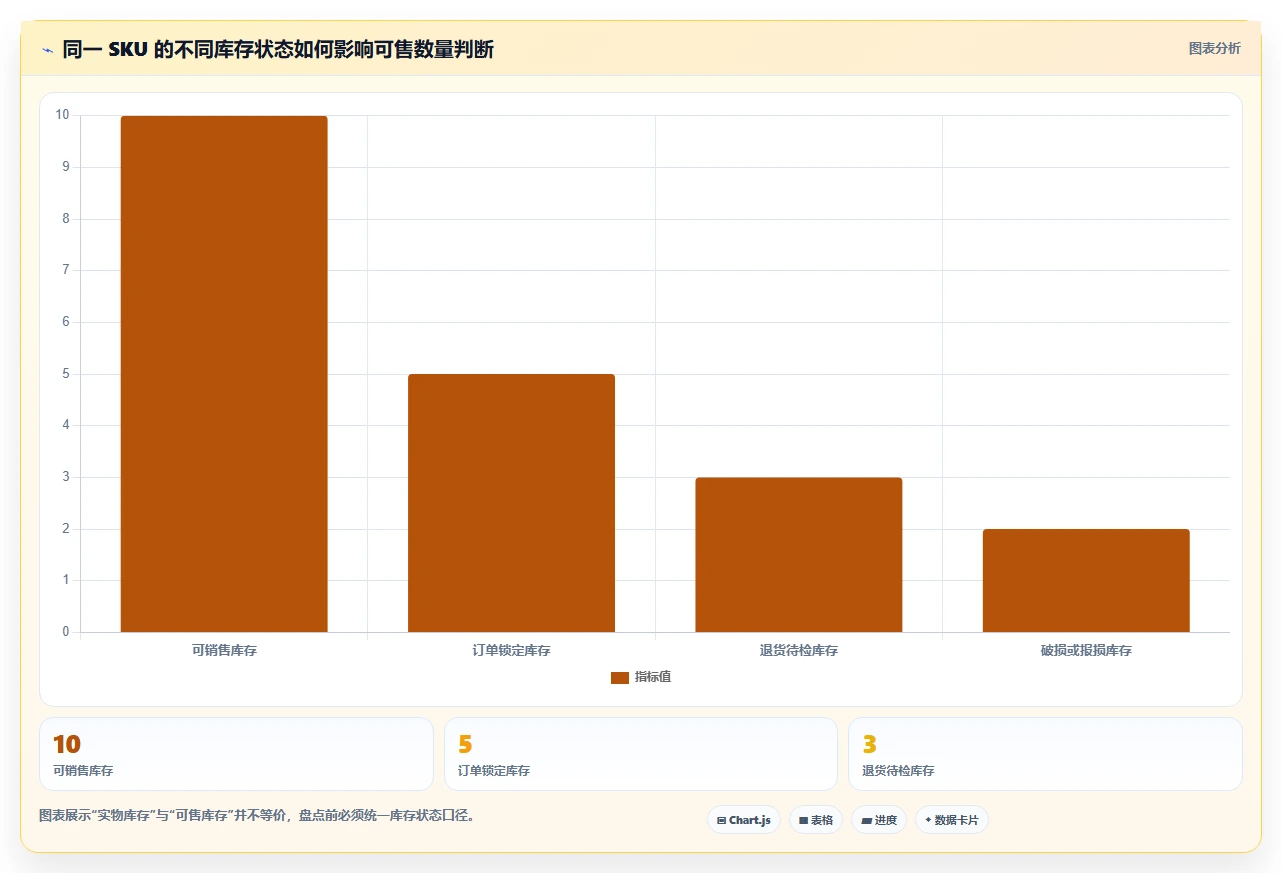Click the 数据卡片 tag chip
Screen dimensions: 1282x873
[952, 820]
